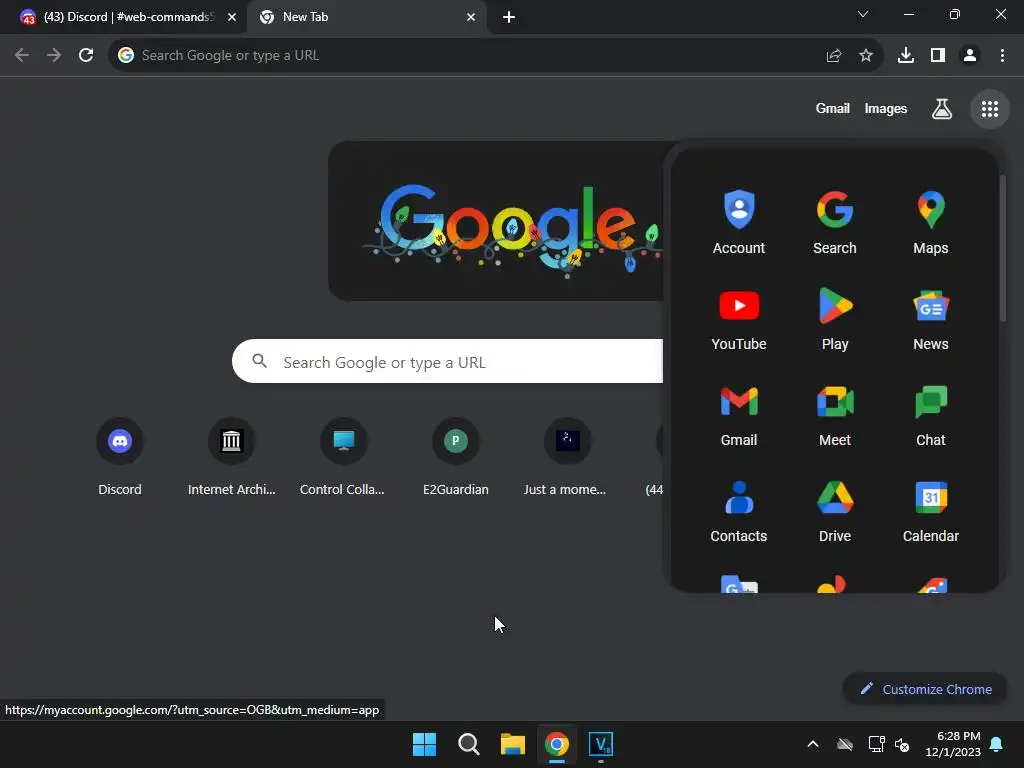Screen dimensions: 1024x768
Task: Bookmark this tab with the star icon
Action: tap(866, 56)
